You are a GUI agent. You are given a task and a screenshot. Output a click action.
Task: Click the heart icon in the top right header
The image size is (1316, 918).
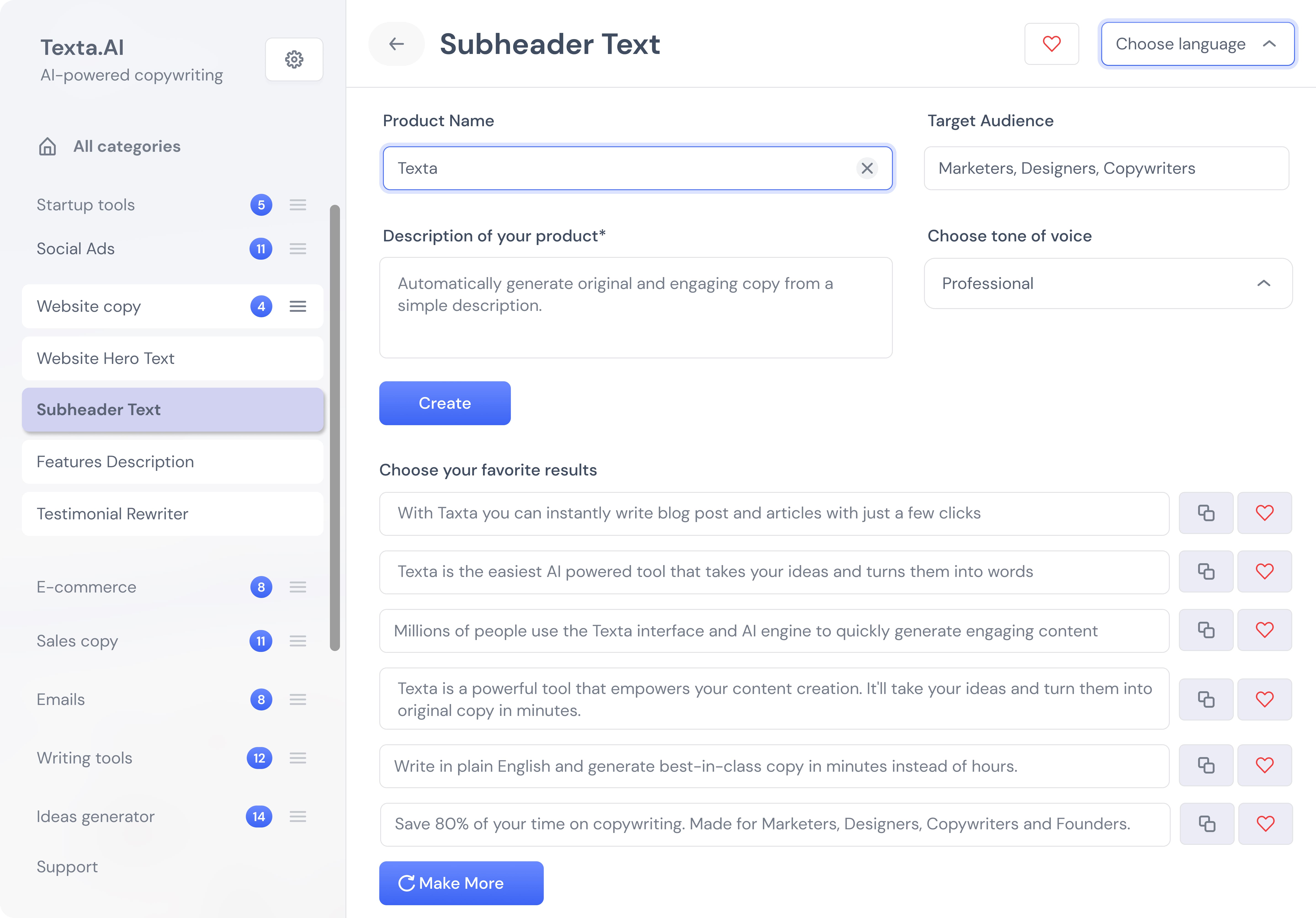pyautogui.click(x=1051, y=44)
